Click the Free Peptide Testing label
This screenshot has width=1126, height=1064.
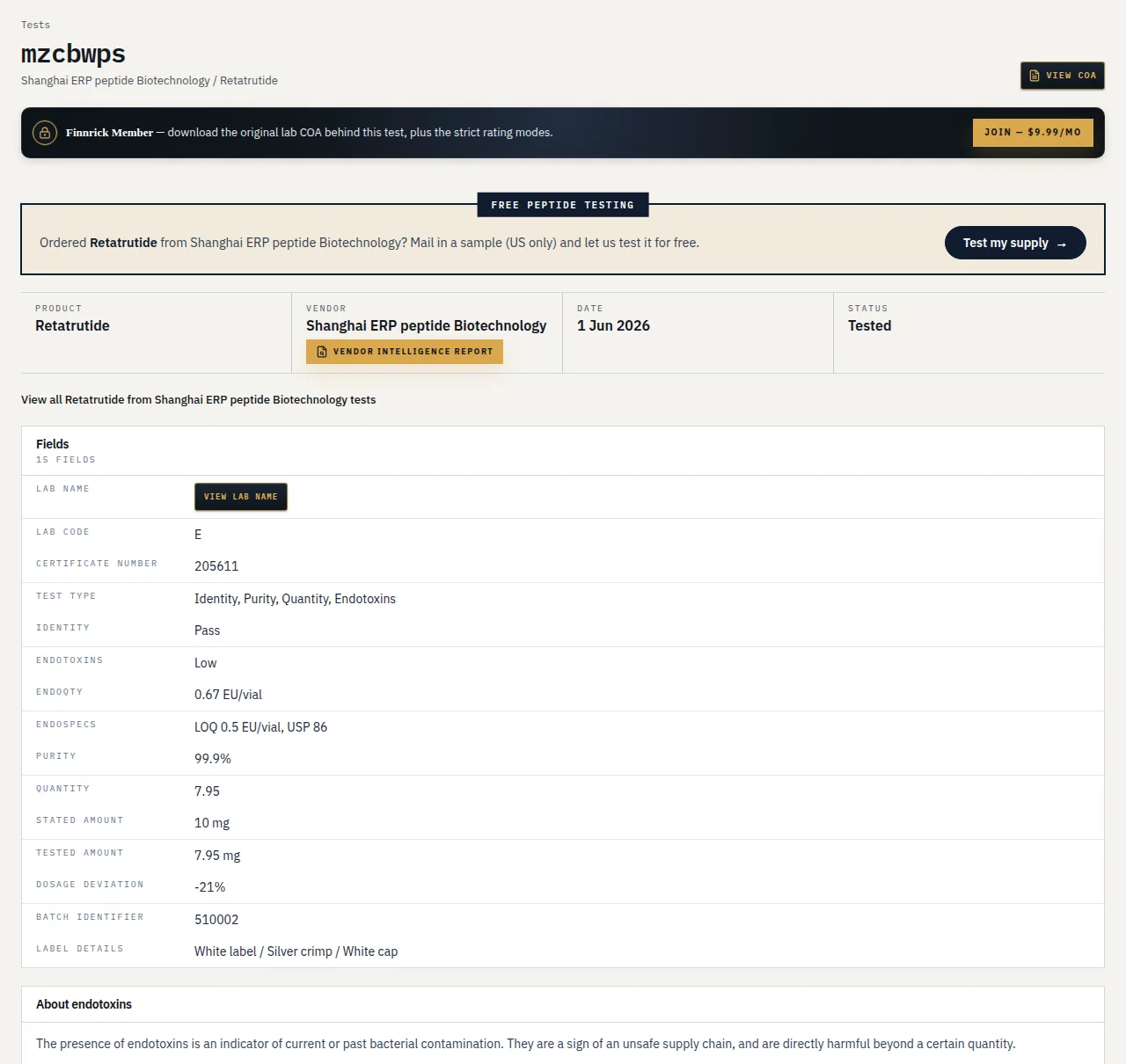click(563, 205)
